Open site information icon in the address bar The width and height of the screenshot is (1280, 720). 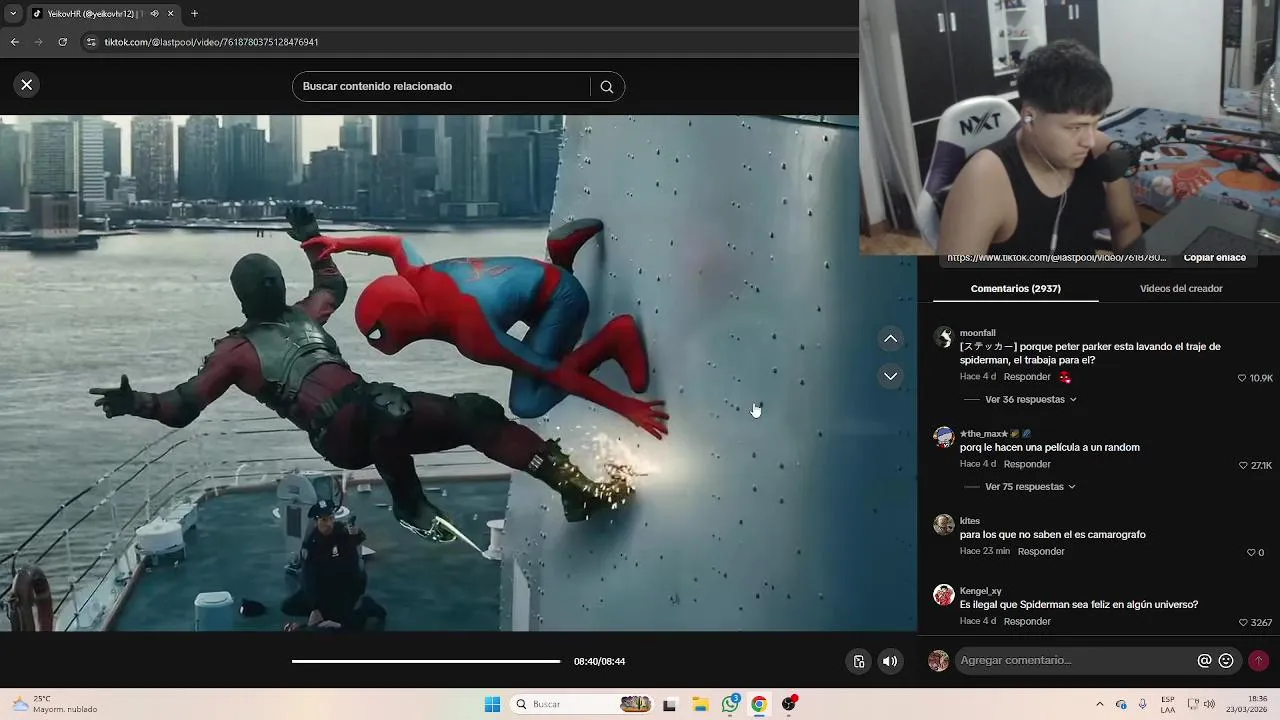pyautogui.click(x=91, y=42)
